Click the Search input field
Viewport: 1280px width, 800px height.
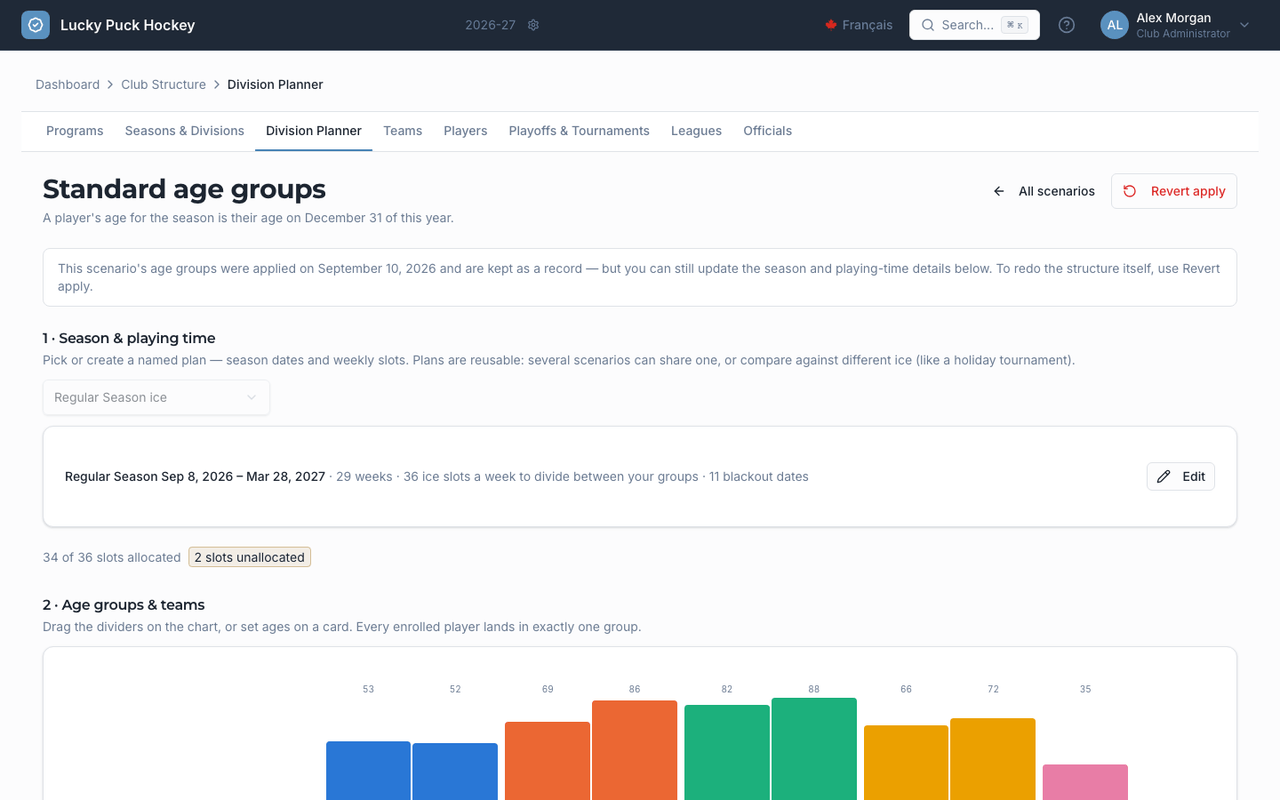pyautogui.click(x=974, y=25)
